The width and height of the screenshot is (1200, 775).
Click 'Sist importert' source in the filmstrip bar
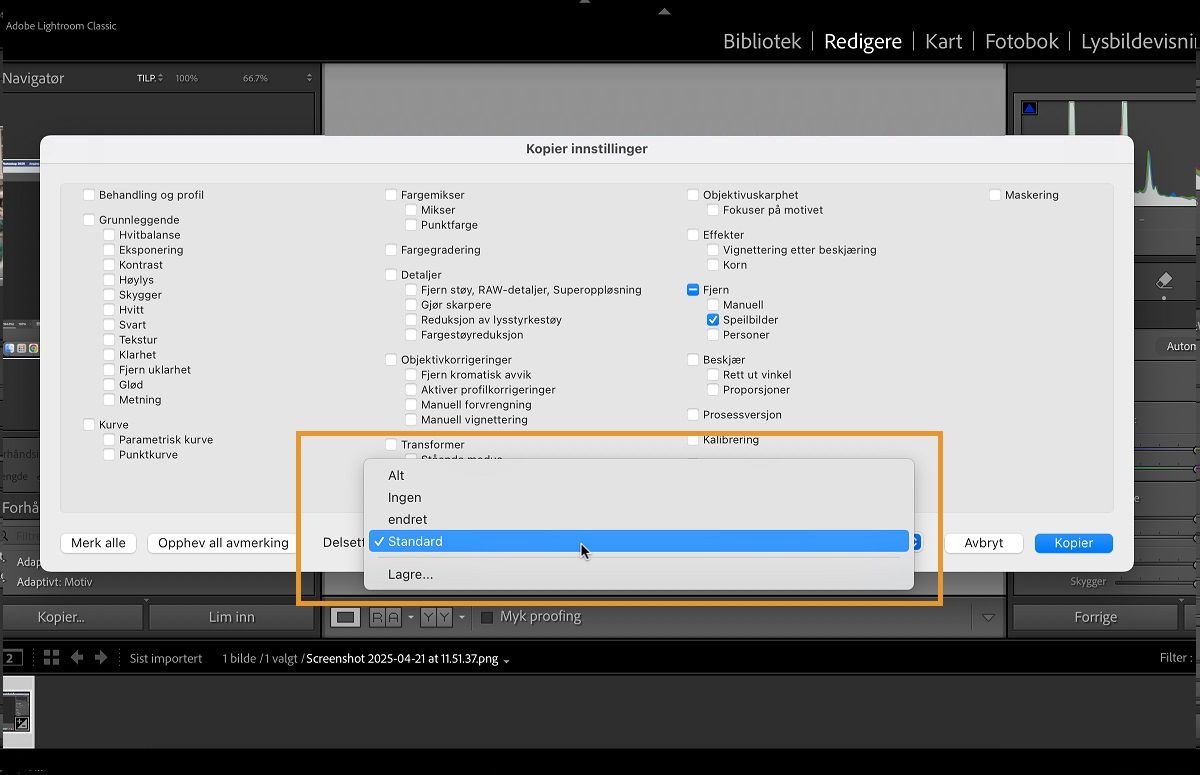tap(165, 658)
